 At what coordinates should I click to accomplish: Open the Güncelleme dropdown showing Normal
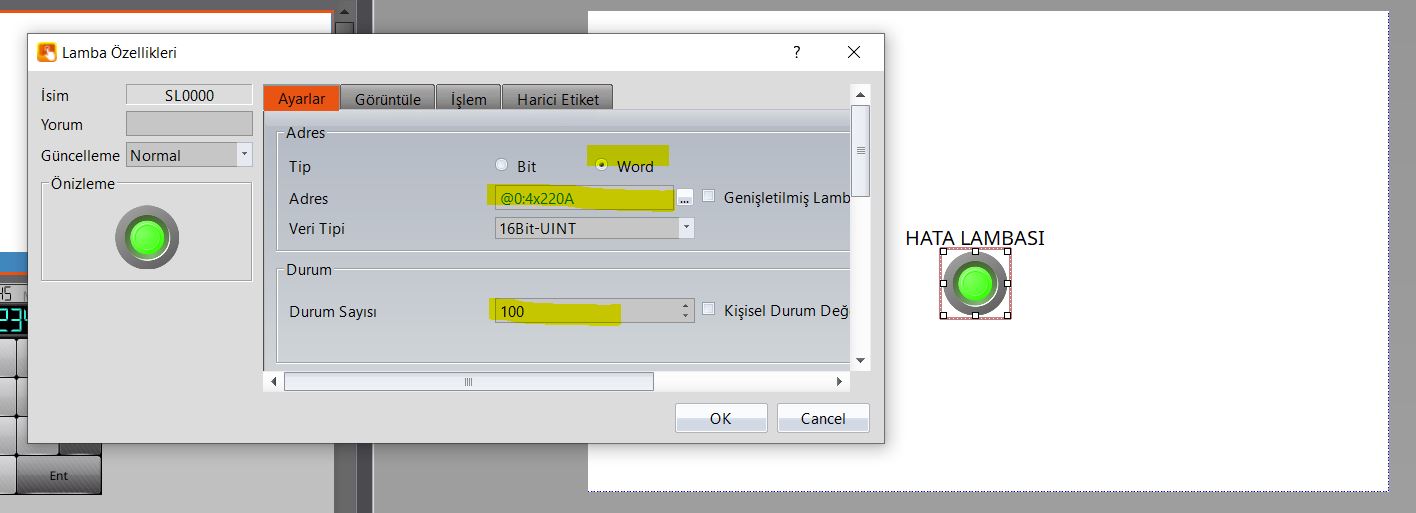pyautogui.click(x=244, y=155)
